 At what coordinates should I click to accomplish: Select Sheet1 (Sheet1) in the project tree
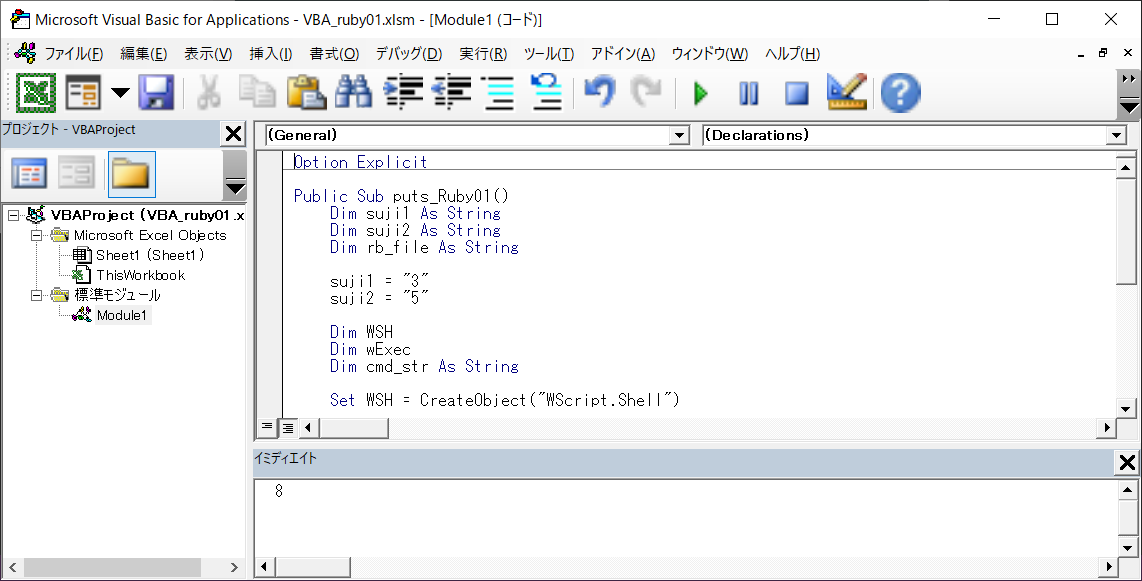coord(150,255)
